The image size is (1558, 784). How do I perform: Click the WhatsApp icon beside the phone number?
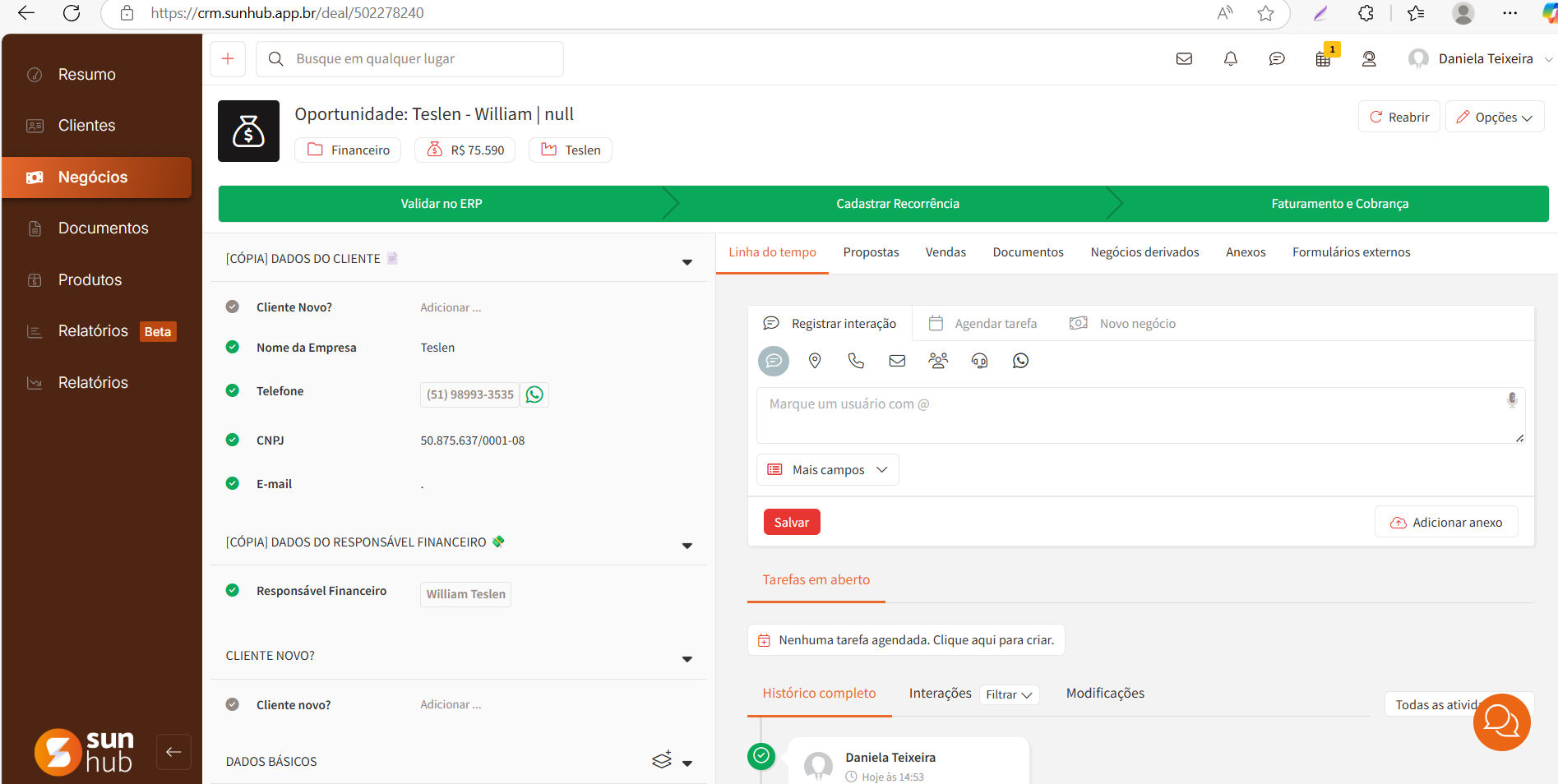[x=534, y=394]
